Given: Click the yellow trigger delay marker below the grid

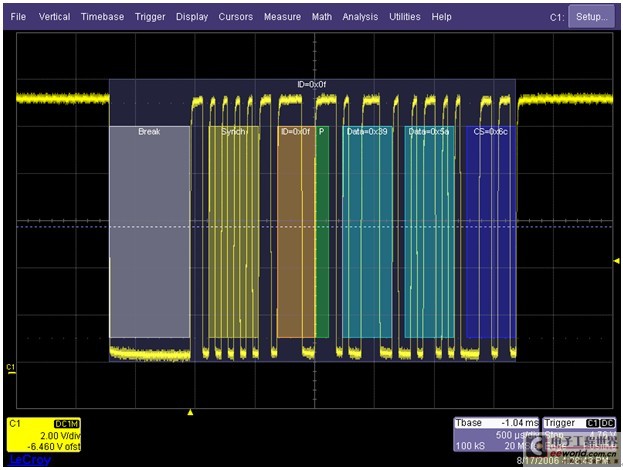Looking at the screenshot, I should [x=191, y=412].
